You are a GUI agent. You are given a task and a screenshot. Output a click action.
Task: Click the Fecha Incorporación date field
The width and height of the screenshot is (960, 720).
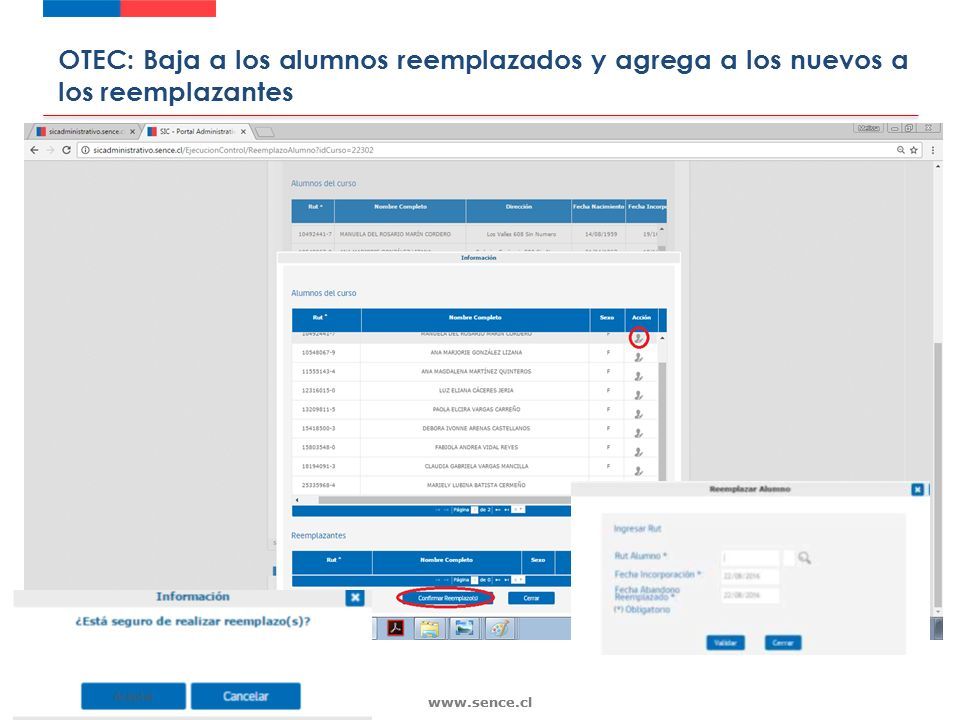[x=750, y=576]
